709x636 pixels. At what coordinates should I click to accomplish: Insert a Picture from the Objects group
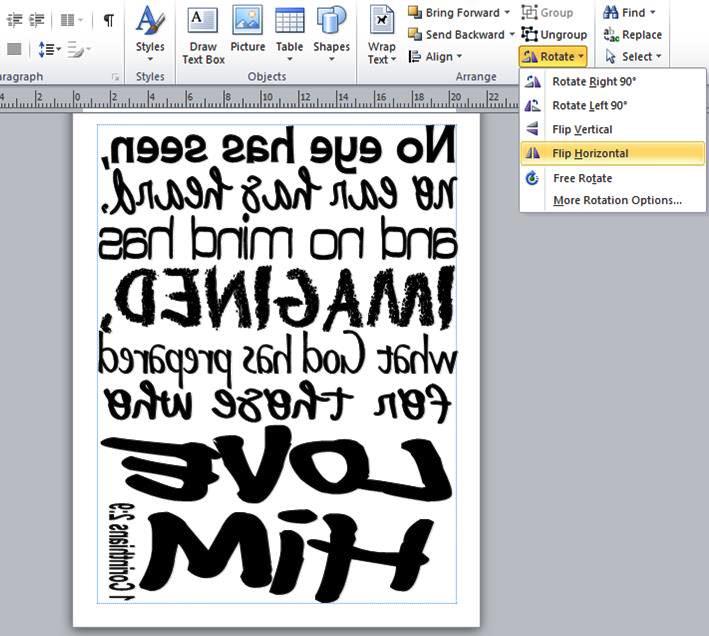coord(247,32)
